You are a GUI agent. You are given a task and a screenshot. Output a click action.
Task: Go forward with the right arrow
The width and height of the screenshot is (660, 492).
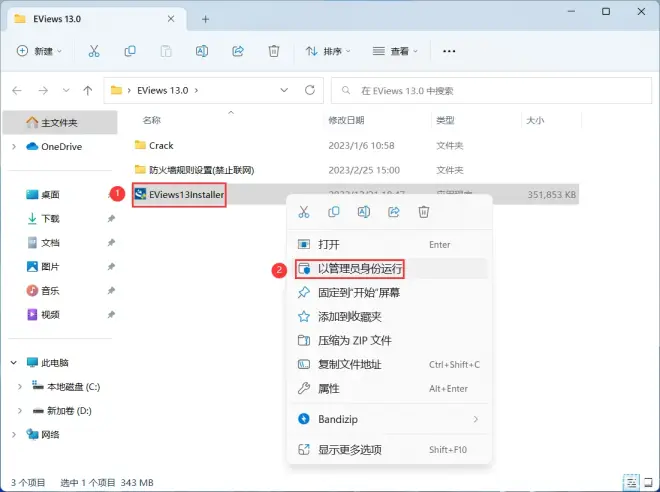43,90
